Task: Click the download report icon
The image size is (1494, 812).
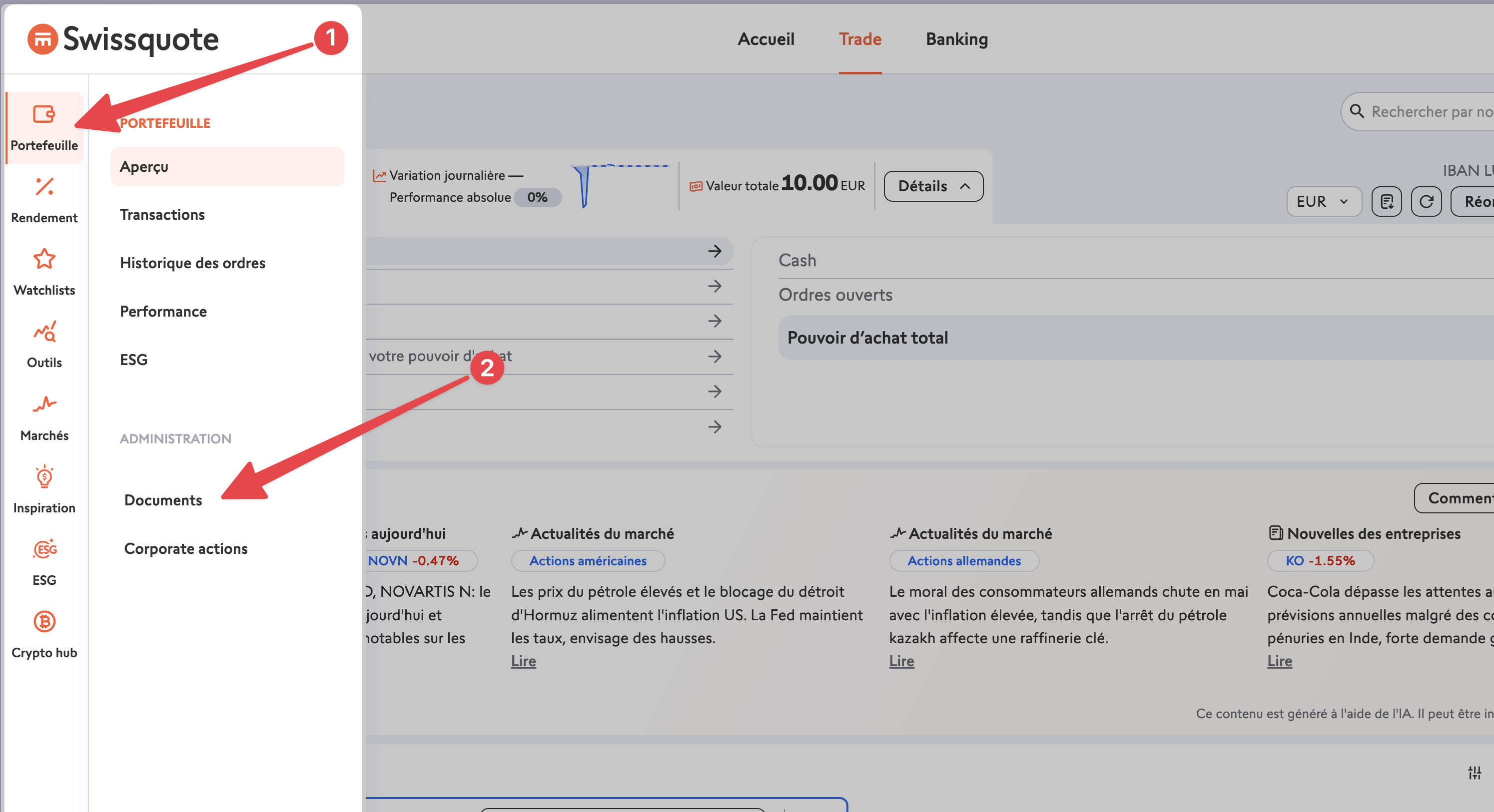Action: click(x=1386, y=202)
